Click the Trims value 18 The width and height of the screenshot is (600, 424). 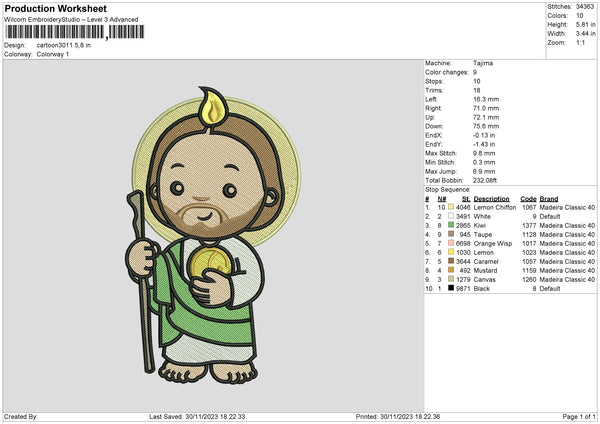pyautogui.click(x=476, y=90)
